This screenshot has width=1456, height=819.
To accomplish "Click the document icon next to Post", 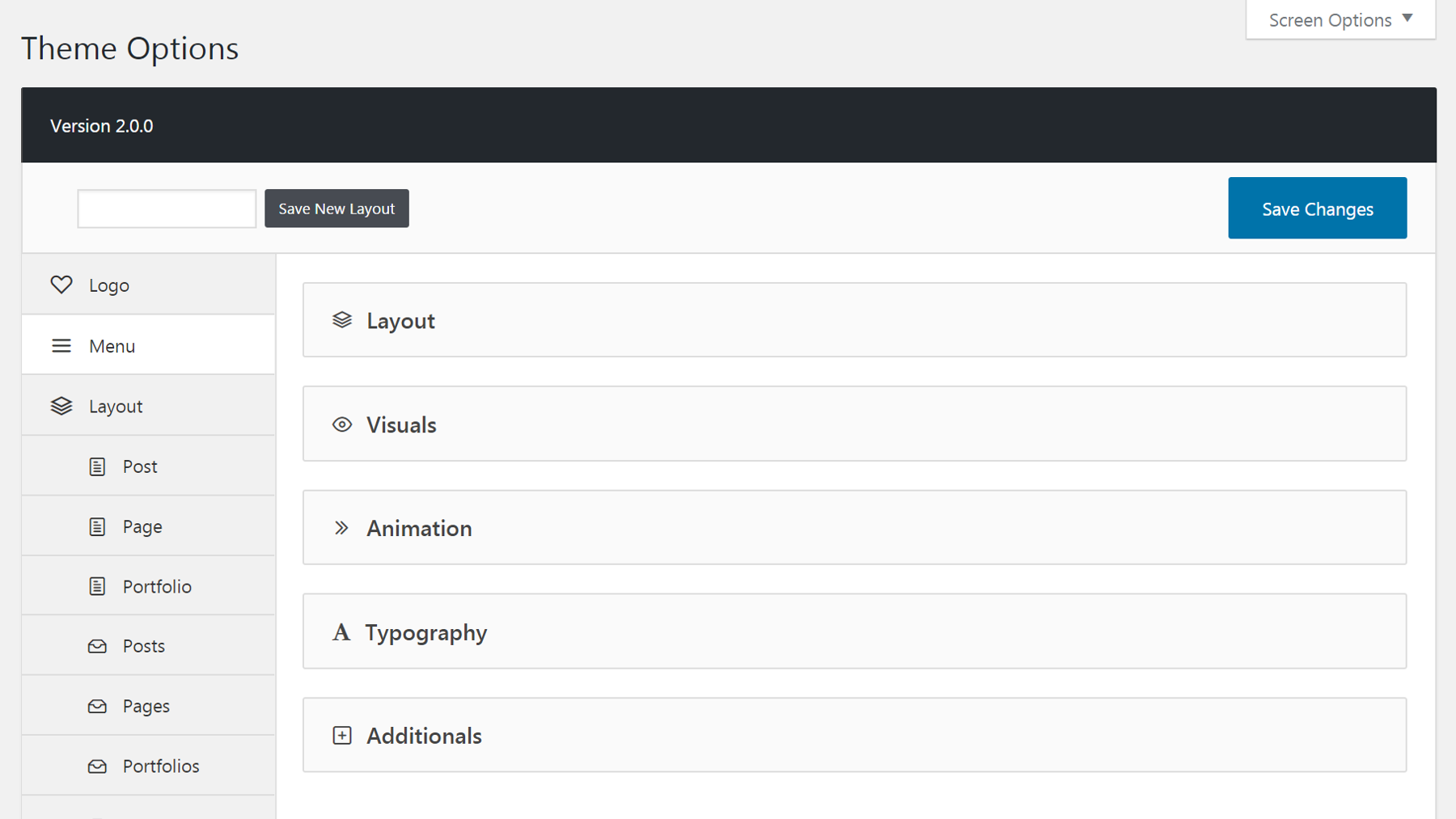I will [97, 466].
